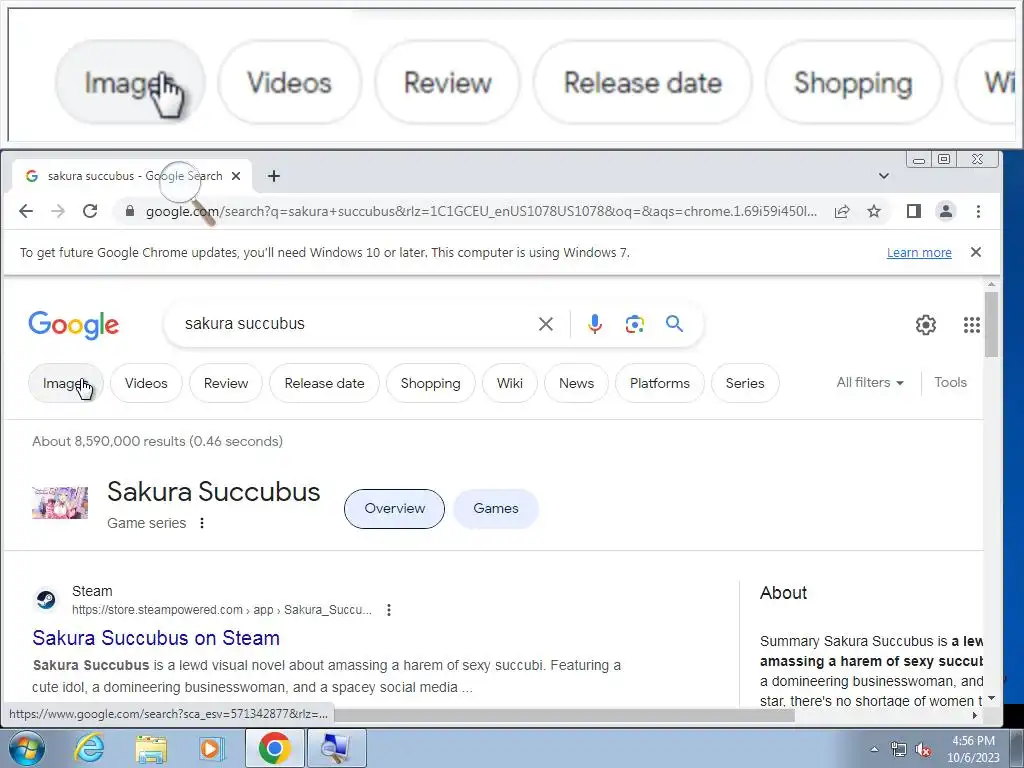1024x768 pixels.
Task: Open the Chrome profile avatar icon
Action: tap(946, 211)
